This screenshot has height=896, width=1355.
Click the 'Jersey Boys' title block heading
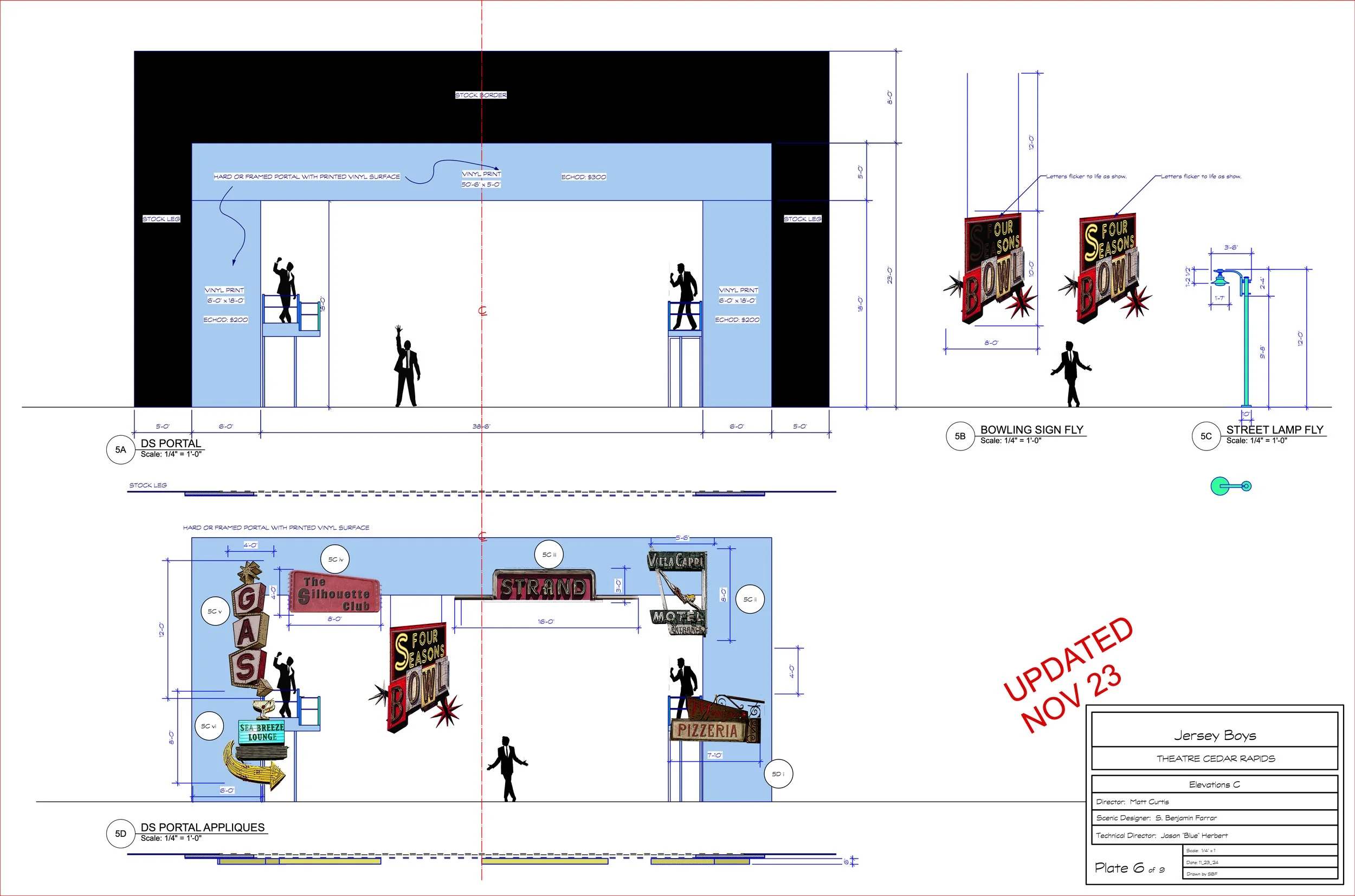1215,736
